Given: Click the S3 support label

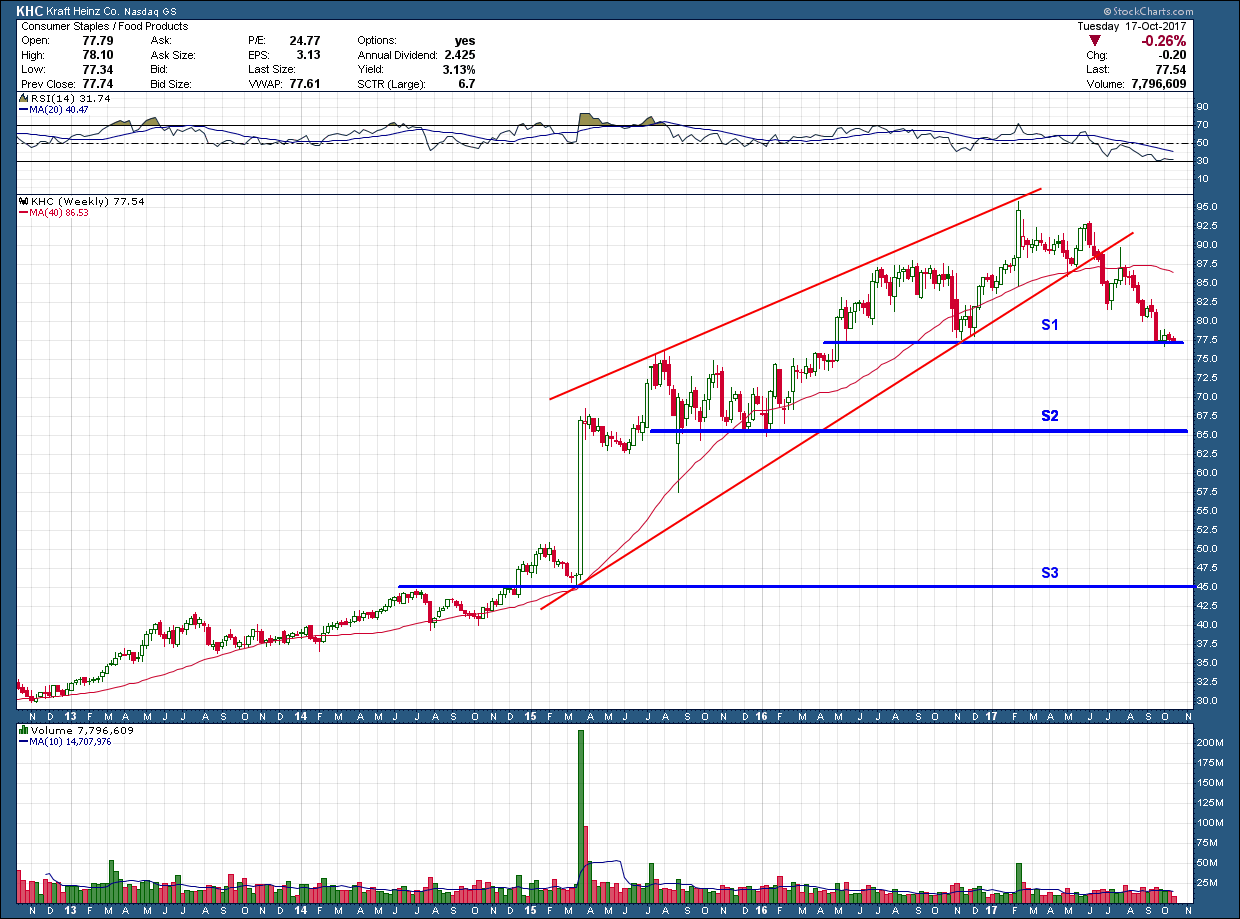Looking at the screenshot, I should click(1050, 573).
